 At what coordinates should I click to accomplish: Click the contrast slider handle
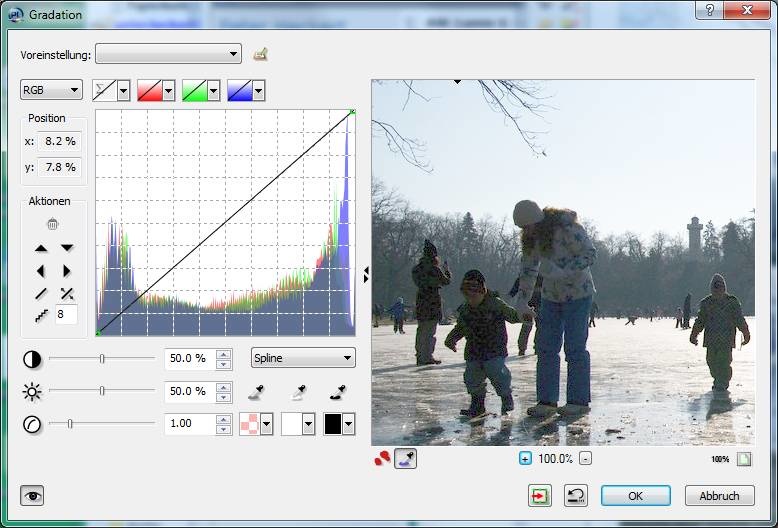(x=102, y=358)
